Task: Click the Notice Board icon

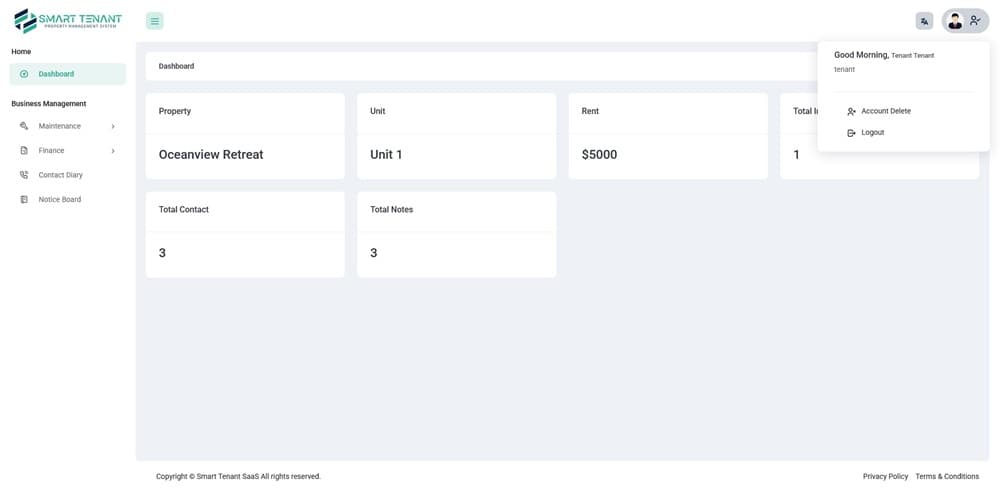Action: pos(24,200)
